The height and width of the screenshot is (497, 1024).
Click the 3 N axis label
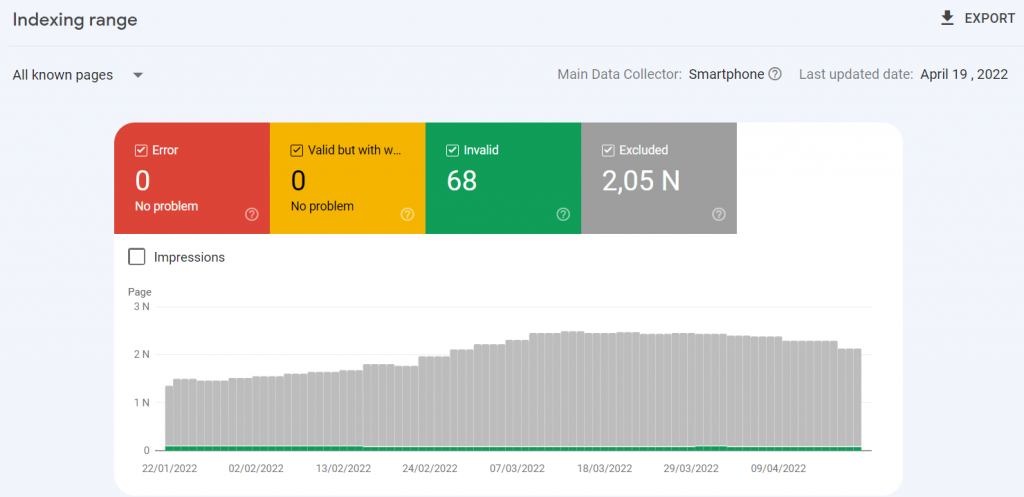pos(142,306)
